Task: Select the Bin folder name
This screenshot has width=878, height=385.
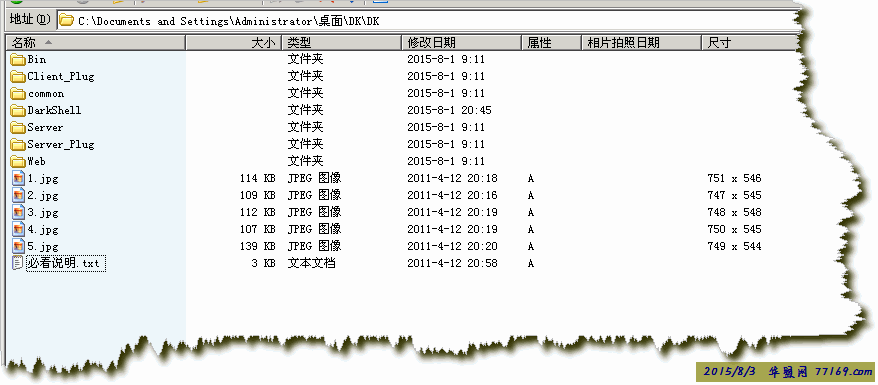Action: click(x=37, y=59)
